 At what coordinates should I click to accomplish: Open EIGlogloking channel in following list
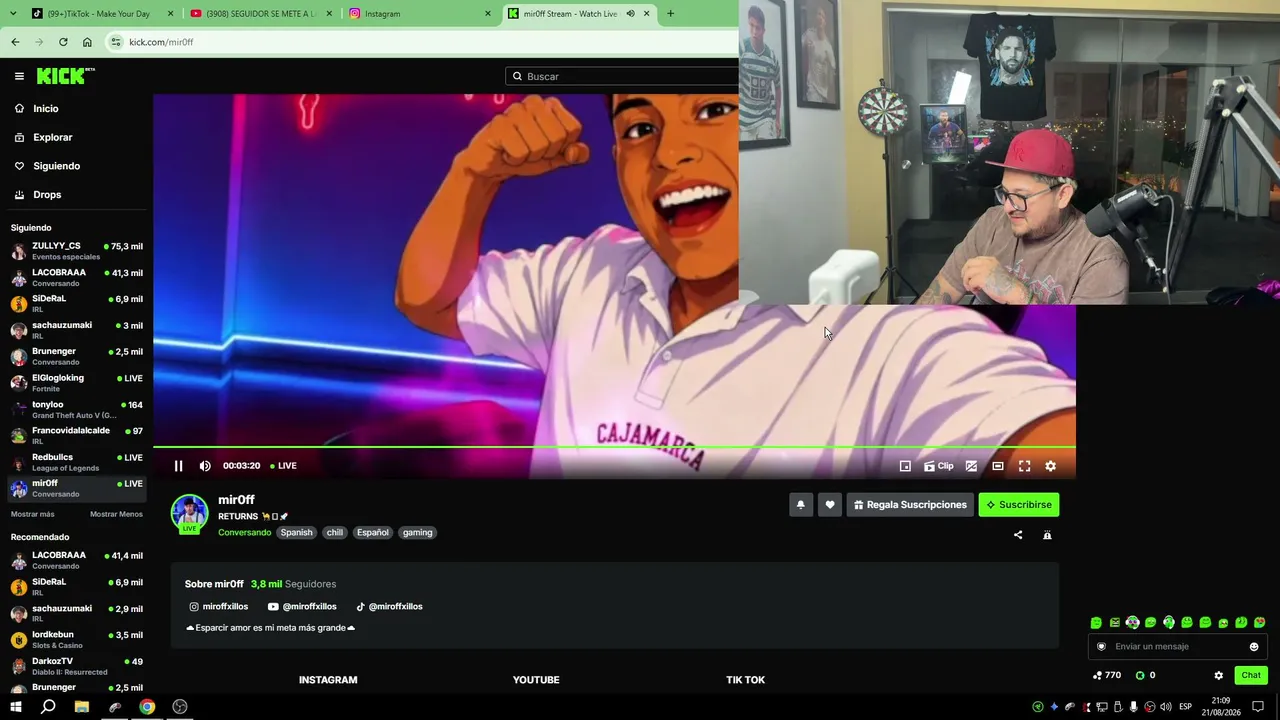[x=76, y=383]
